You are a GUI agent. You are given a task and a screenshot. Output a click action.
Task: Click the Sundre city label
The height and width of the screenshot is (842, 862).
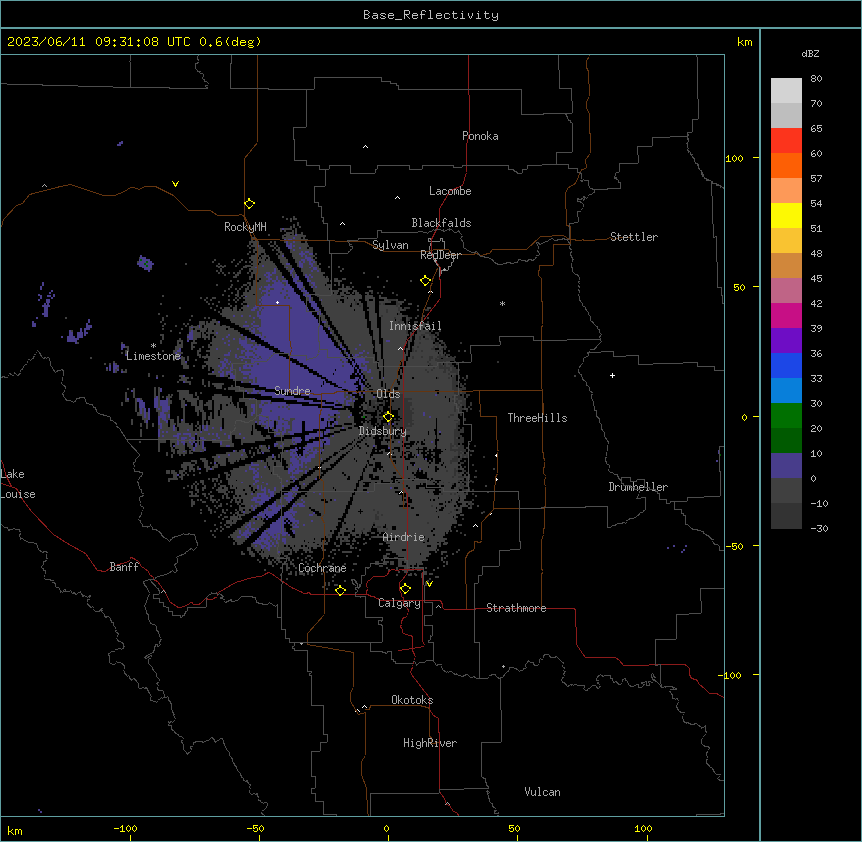pos(292,391)
